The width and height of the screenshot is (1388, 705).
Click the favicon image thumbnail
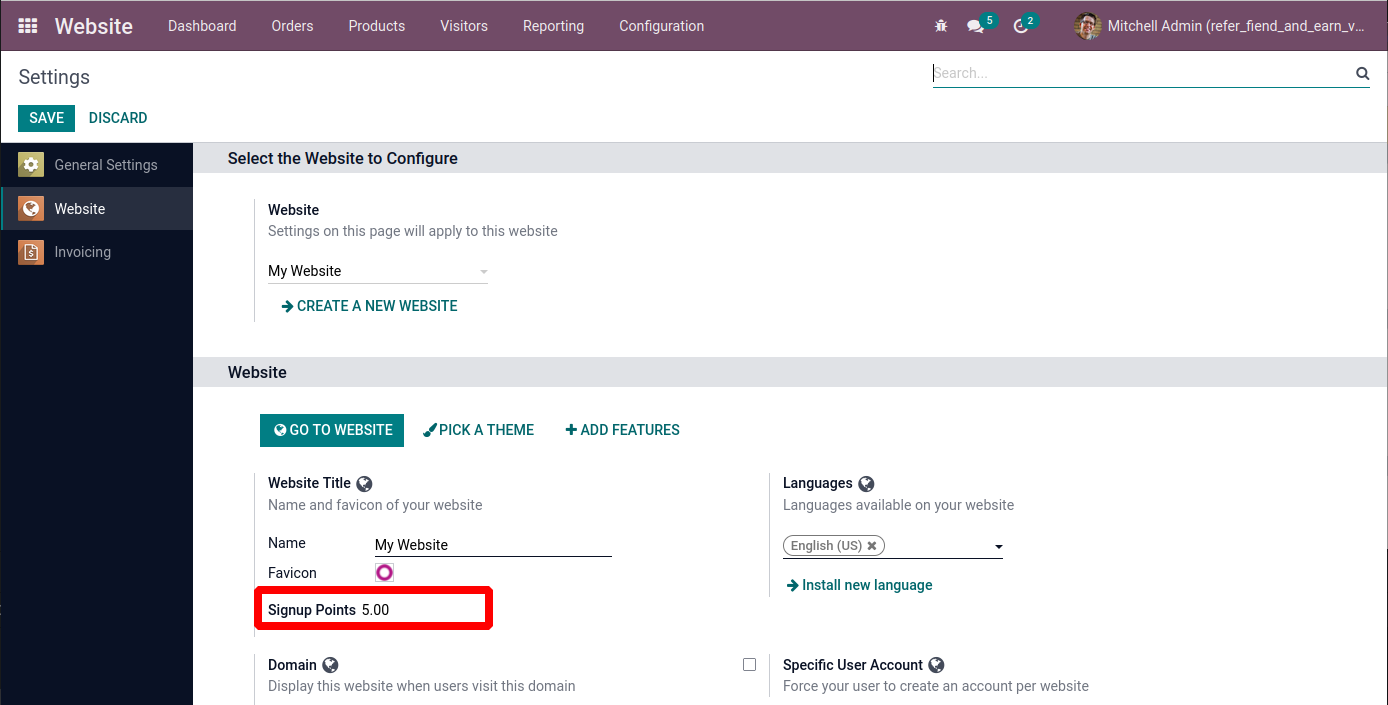click(384, 572)
